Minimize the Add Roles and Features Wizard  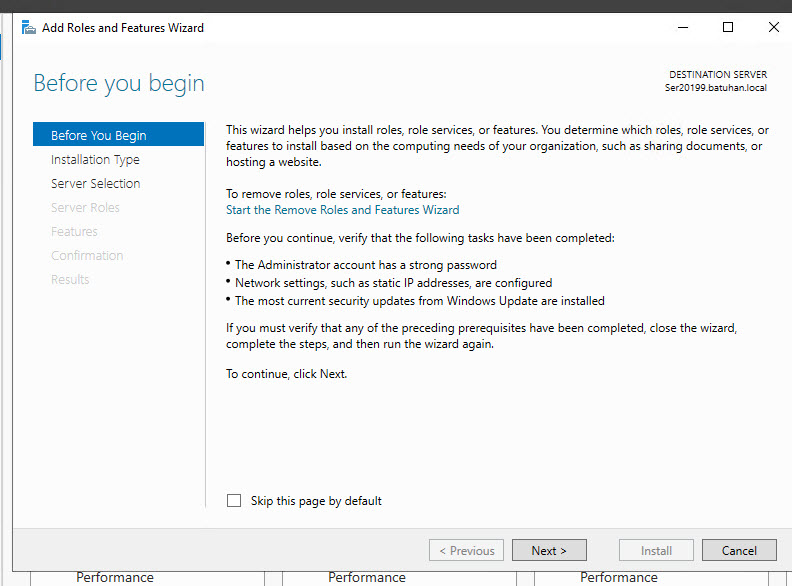click(x=682, y=28)
